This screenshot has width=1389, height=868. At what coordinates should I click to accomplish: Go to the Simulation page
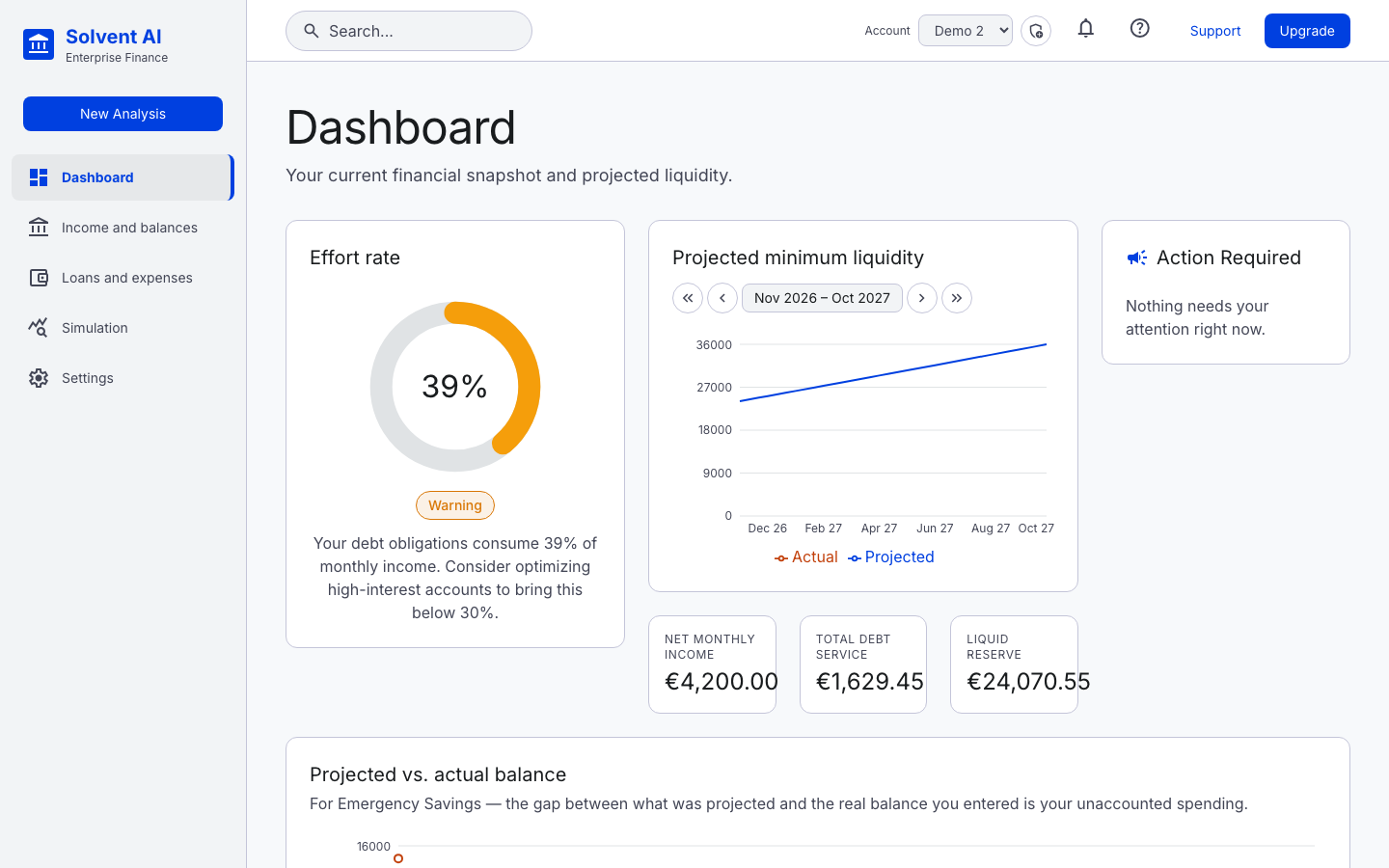coord(123,328)
